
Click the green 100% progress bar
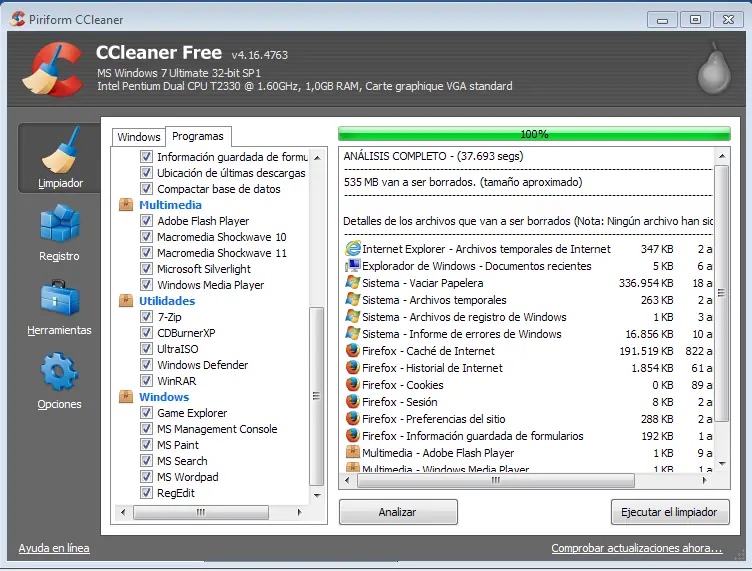[534, 134]
